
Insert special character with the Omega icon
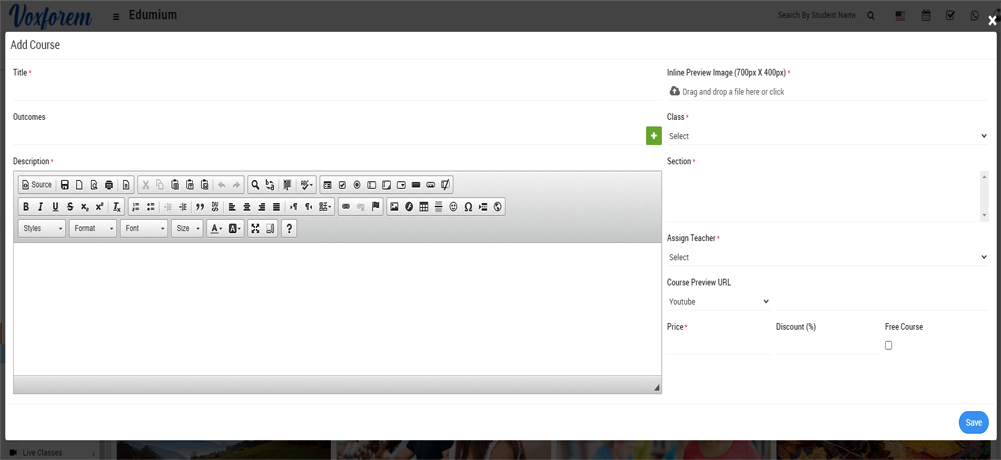pyautogui.click(x=468, y=207)
